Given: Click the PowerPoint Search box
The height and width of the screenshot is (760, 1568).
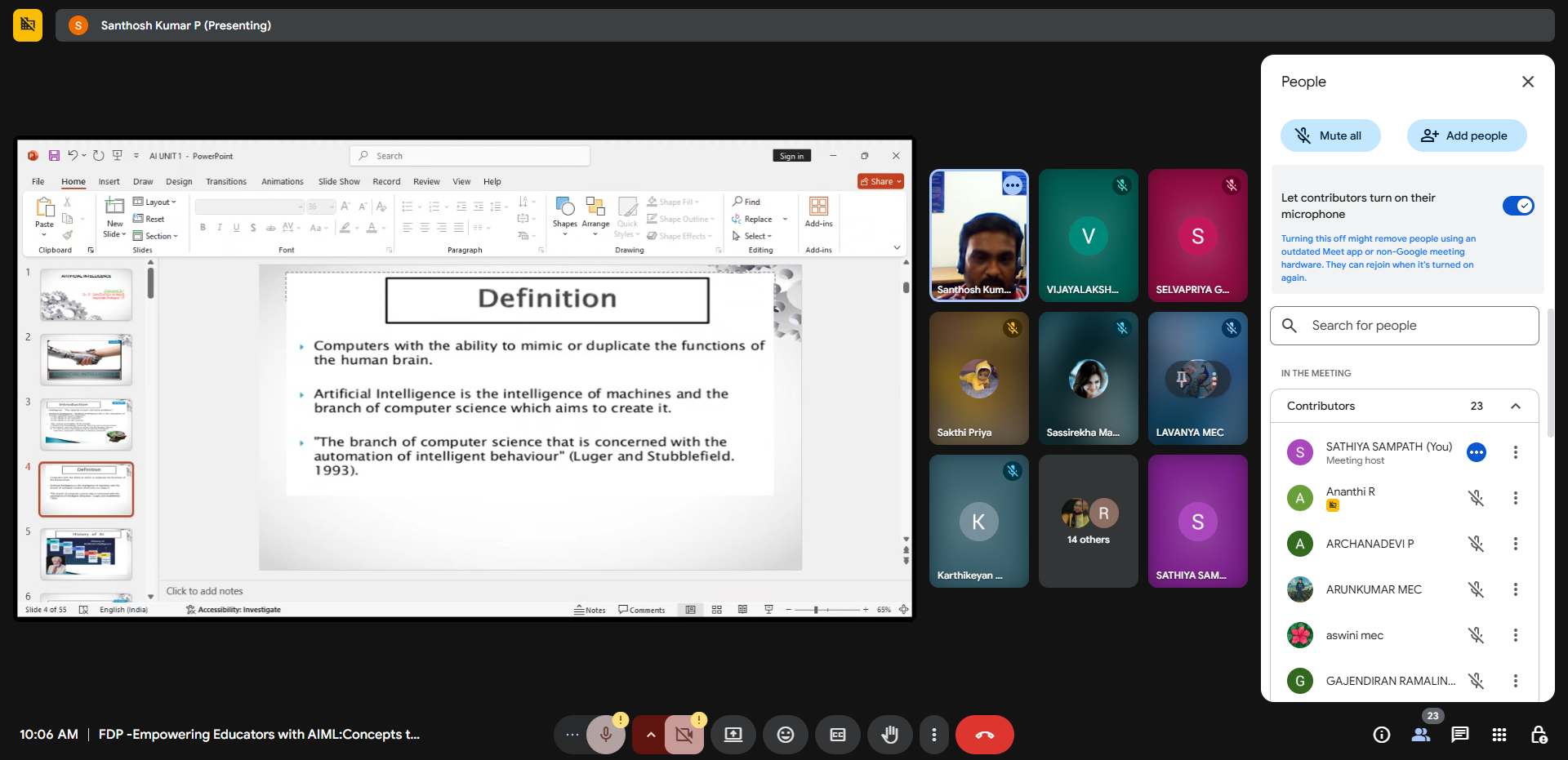Looking at the screenshot, I should tap(470, 156).
